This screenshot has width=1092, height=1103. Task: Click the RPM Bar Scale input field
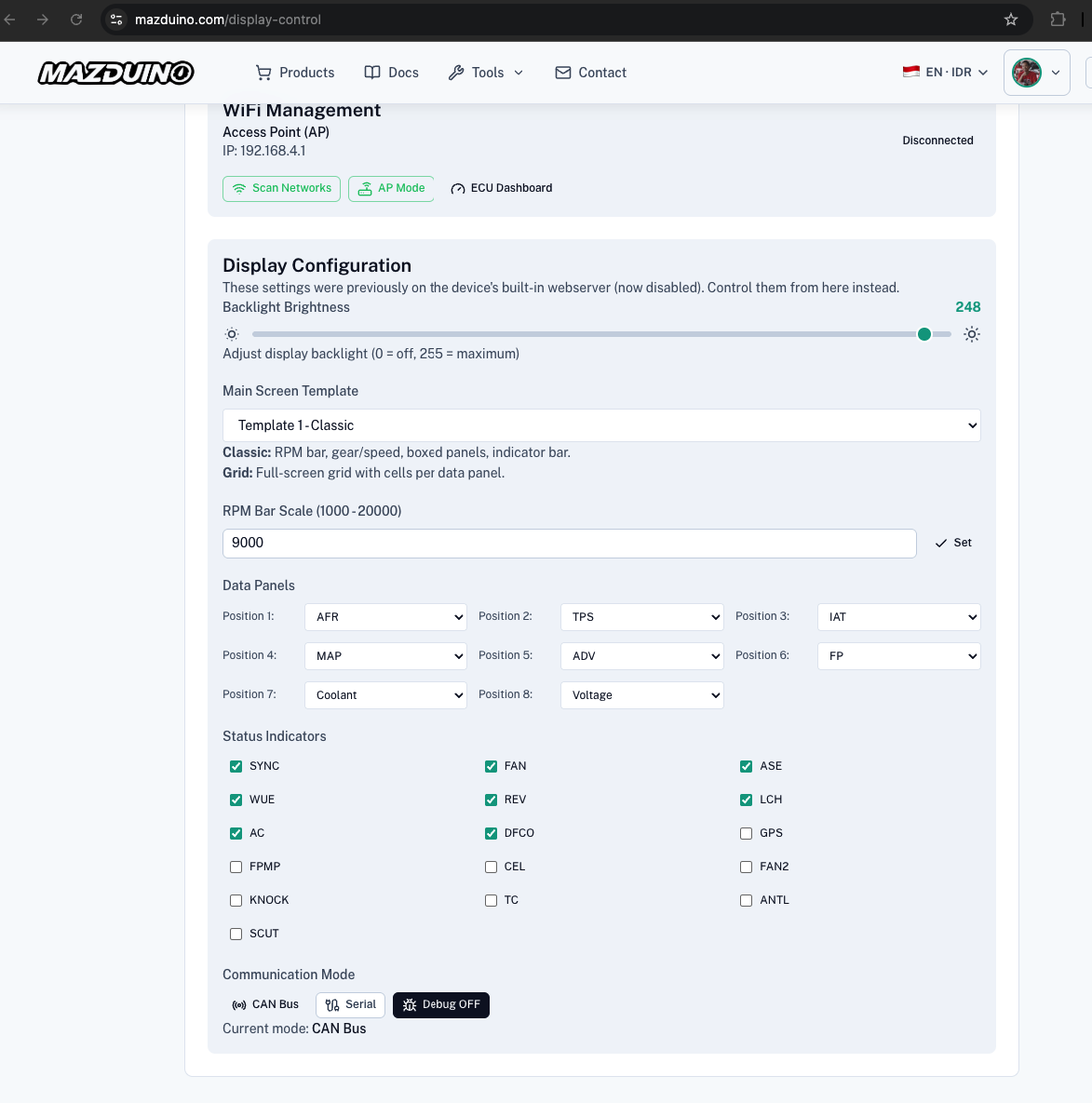click(x=569, y=543)
